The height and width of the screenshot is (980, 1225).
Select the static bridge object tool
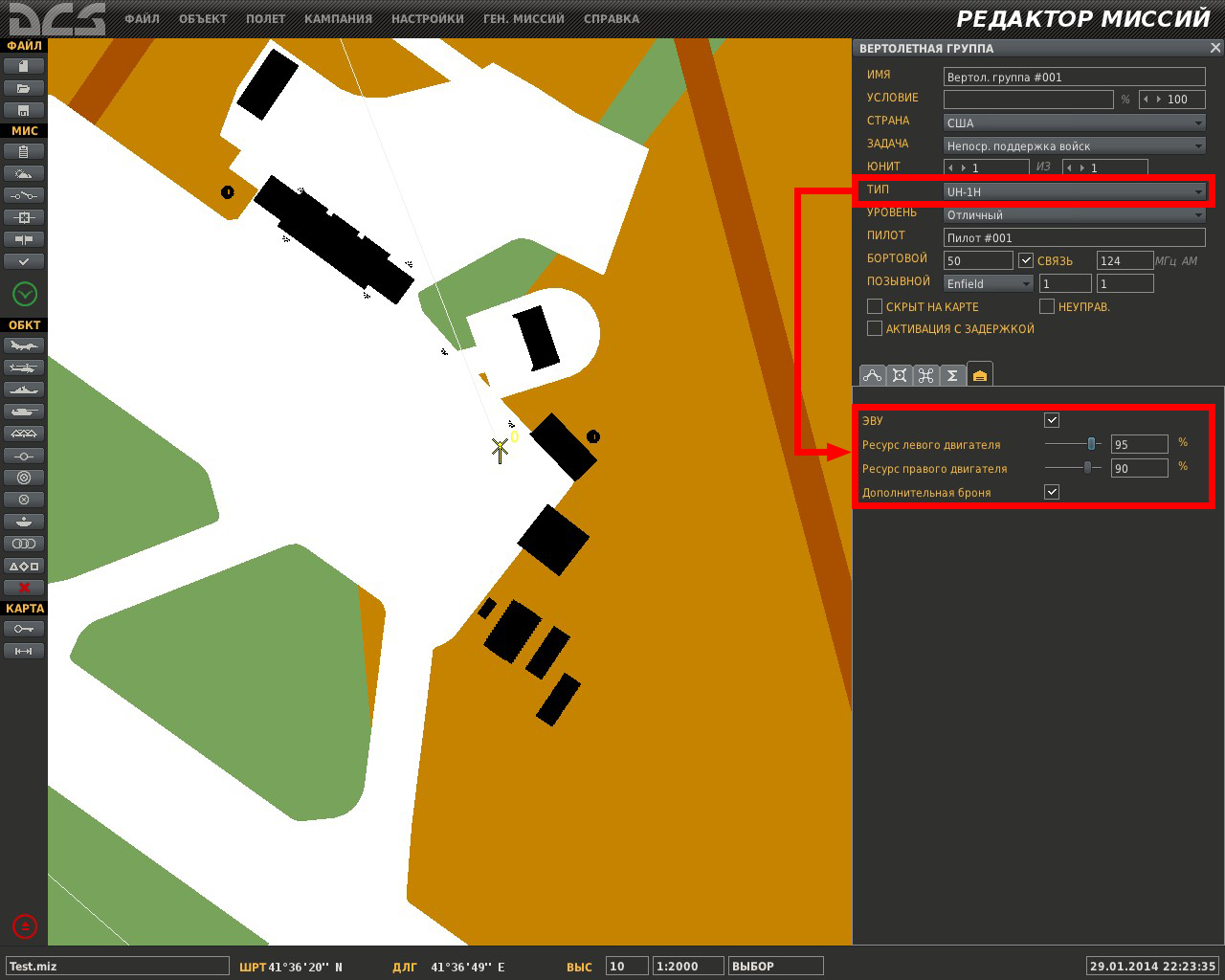coord(24,434)
